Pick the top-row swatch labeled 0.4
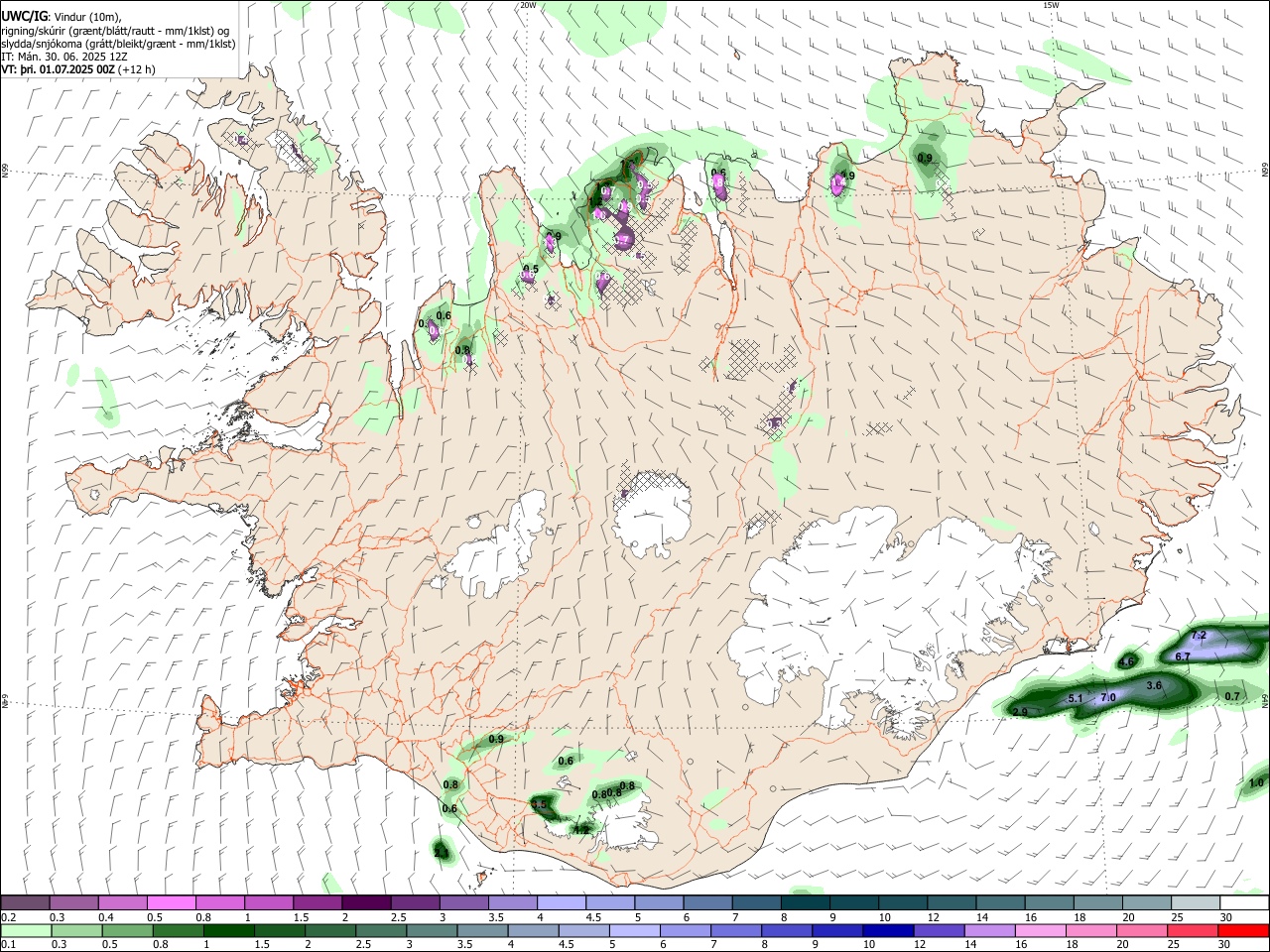 click(x=122, y=903)
